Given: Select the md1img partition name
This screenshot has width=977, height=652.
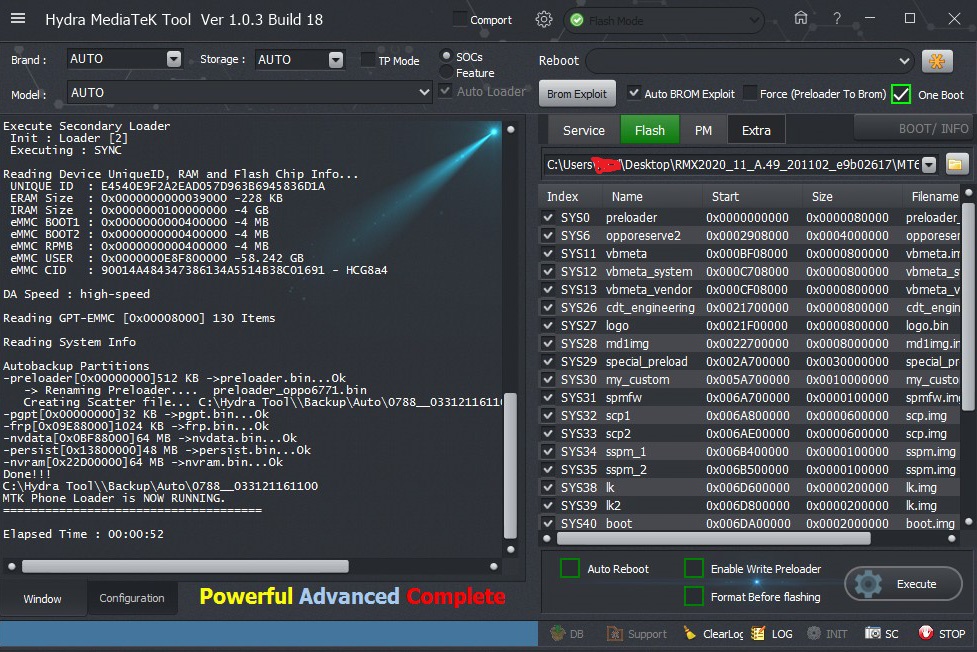Looking at the screenshot, I should pyautogui.click(x=627, y=343).
